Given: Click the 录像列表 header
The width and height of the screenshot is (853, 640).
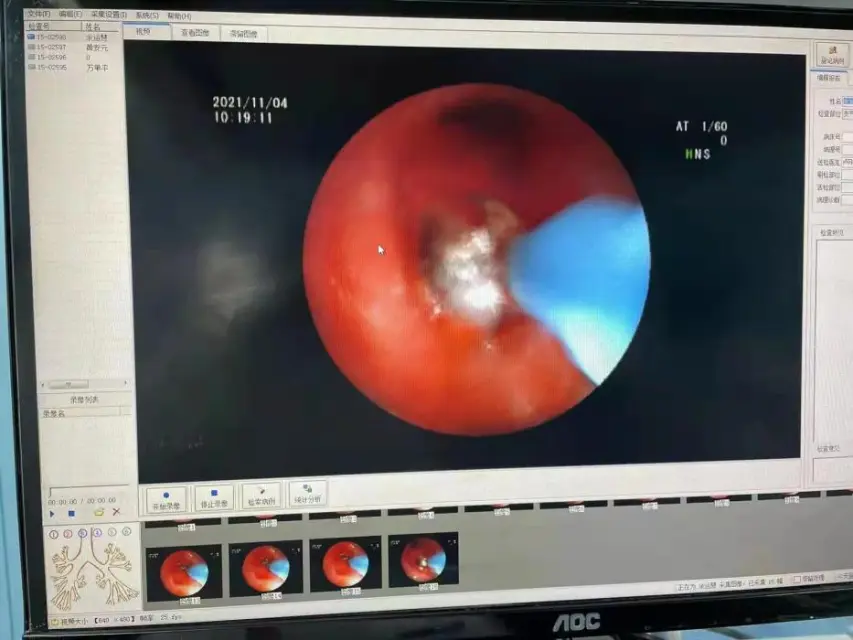Looking at the screenshot, I should [x=84, y=399].
